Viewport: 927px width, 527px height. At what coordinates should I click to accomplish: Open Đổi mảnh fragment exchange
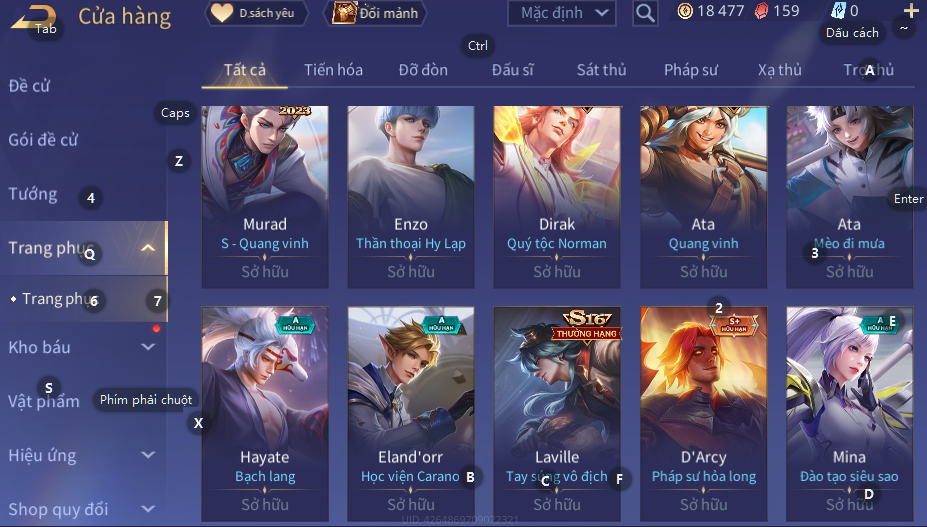click(375, 13)
